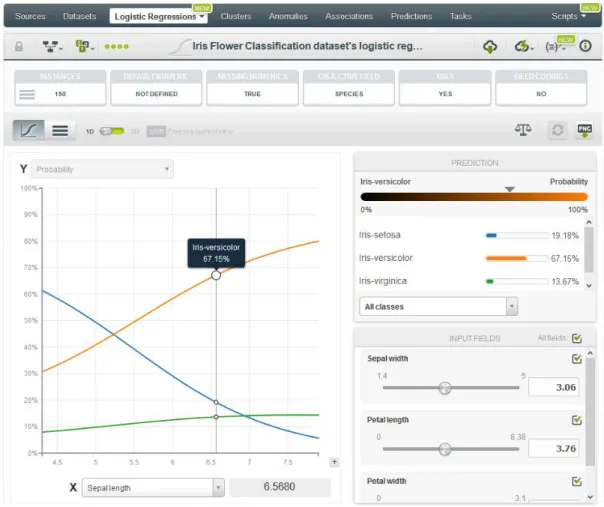Expand the Logistic Regressions menu arrow
Image resolution: width=604 pixels, height=507 pixels.
point(202,16)
